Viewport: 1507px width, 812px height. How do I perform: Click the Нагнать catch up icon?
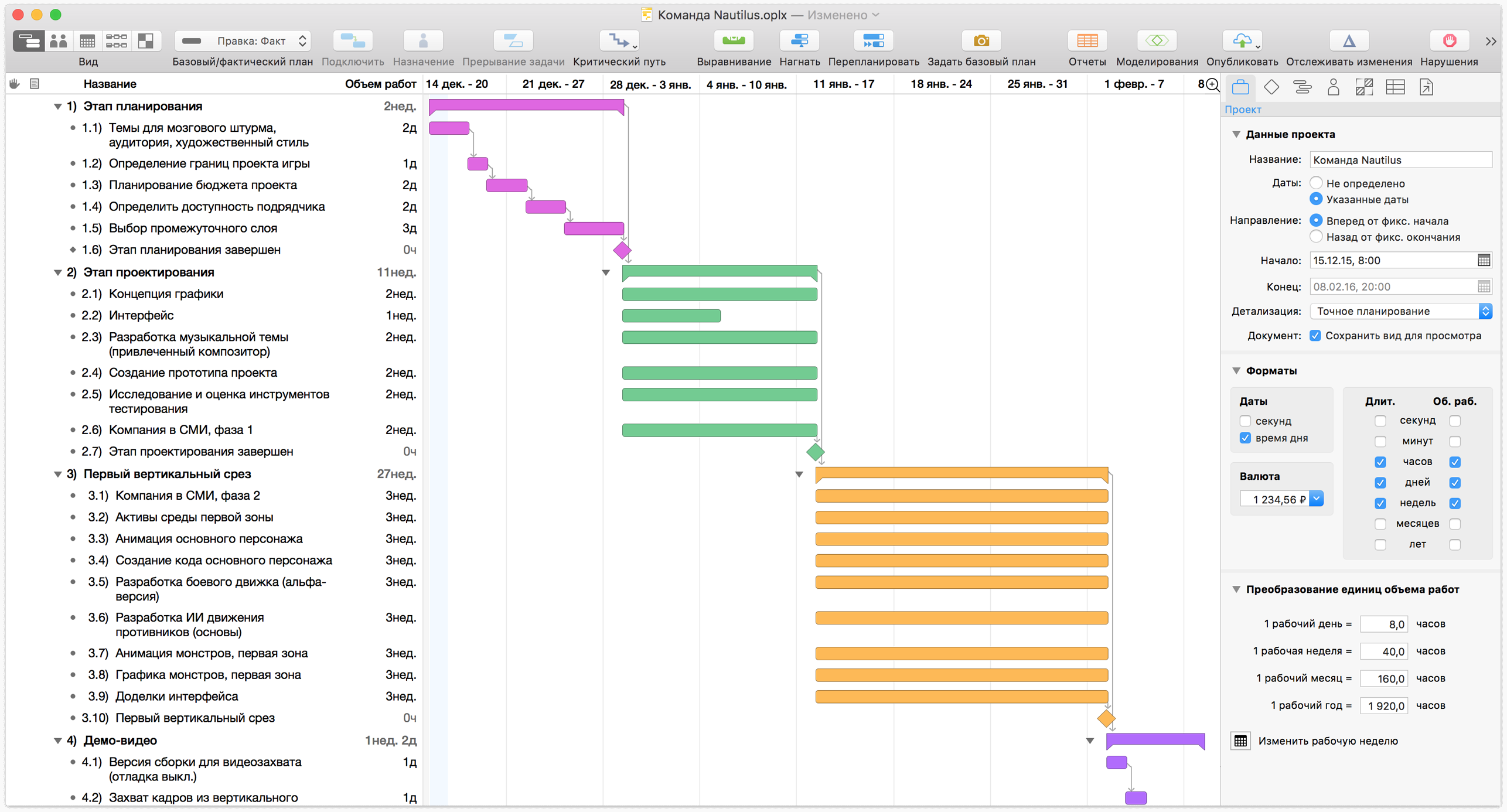point(799,41)
